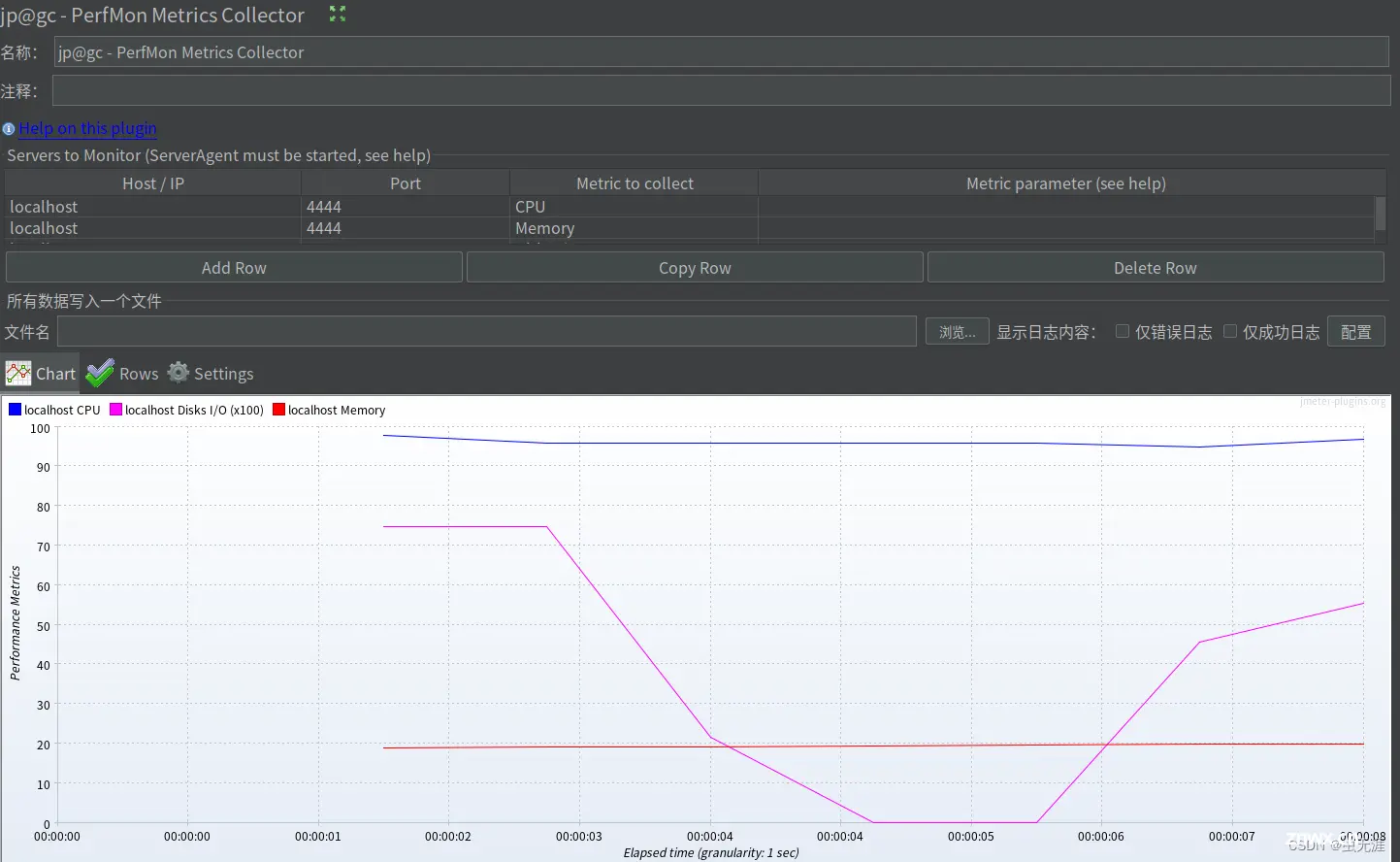Click the blue localhost CPU legend swatch
The width and height of the screenshot is (1400, 862).
point(15,410)
